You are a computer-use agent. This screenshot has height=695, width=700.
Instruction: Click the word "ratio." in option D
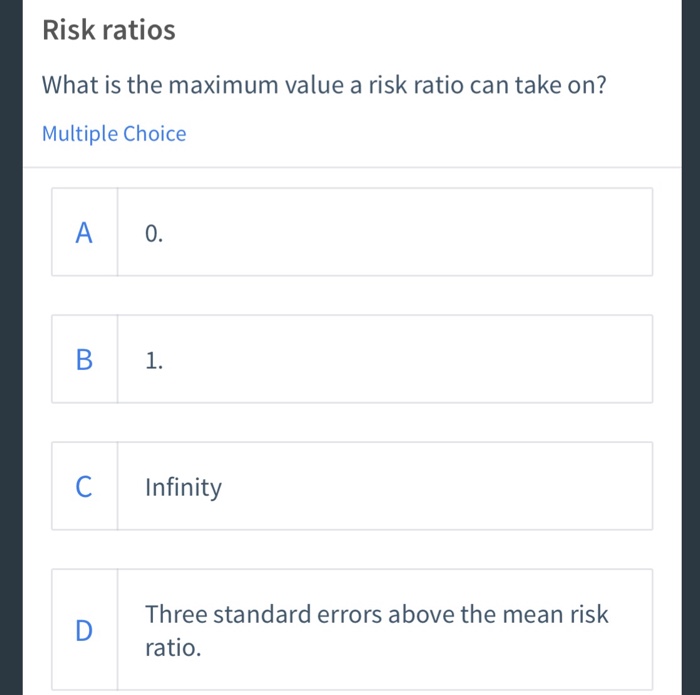pyautogui.click(x=173, y=648)
